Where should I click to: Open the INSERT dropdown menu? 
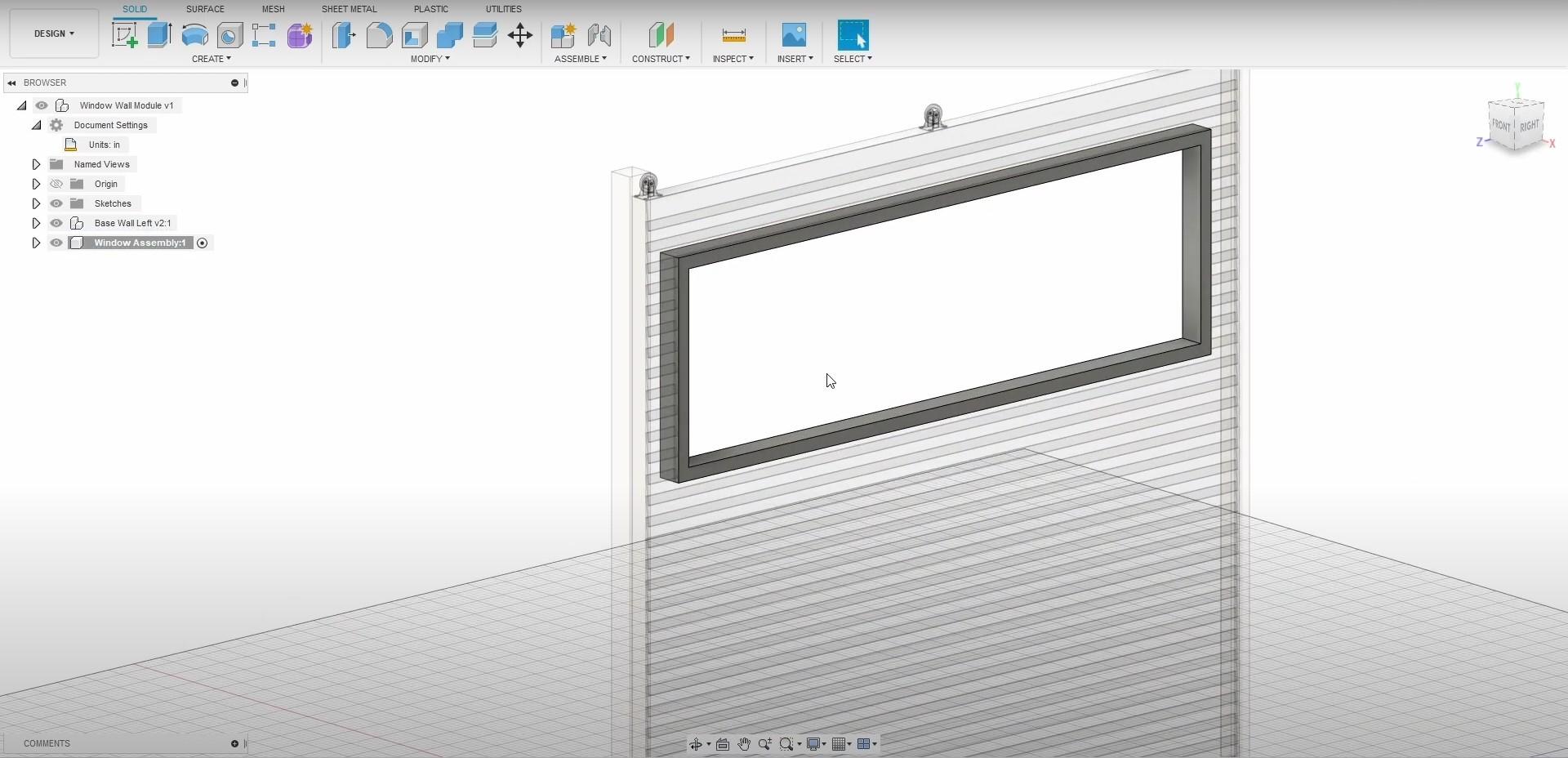click(795, 59)
